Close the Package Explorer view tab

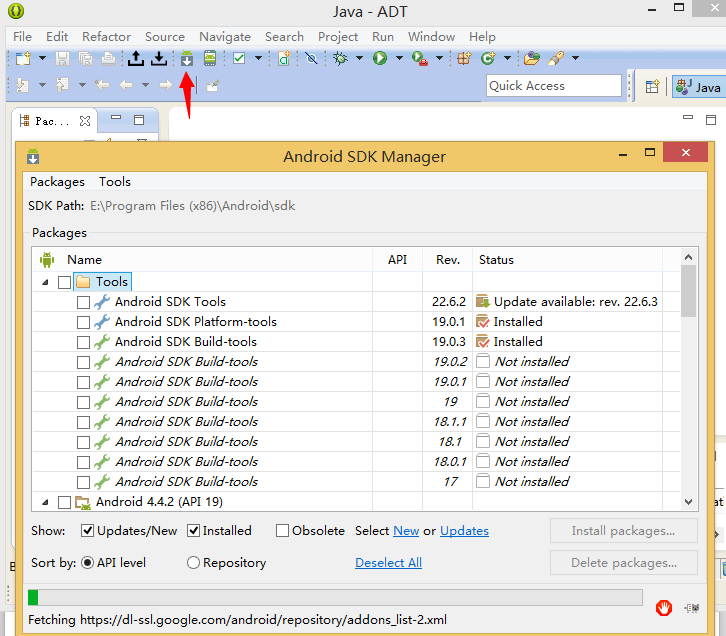85,121
